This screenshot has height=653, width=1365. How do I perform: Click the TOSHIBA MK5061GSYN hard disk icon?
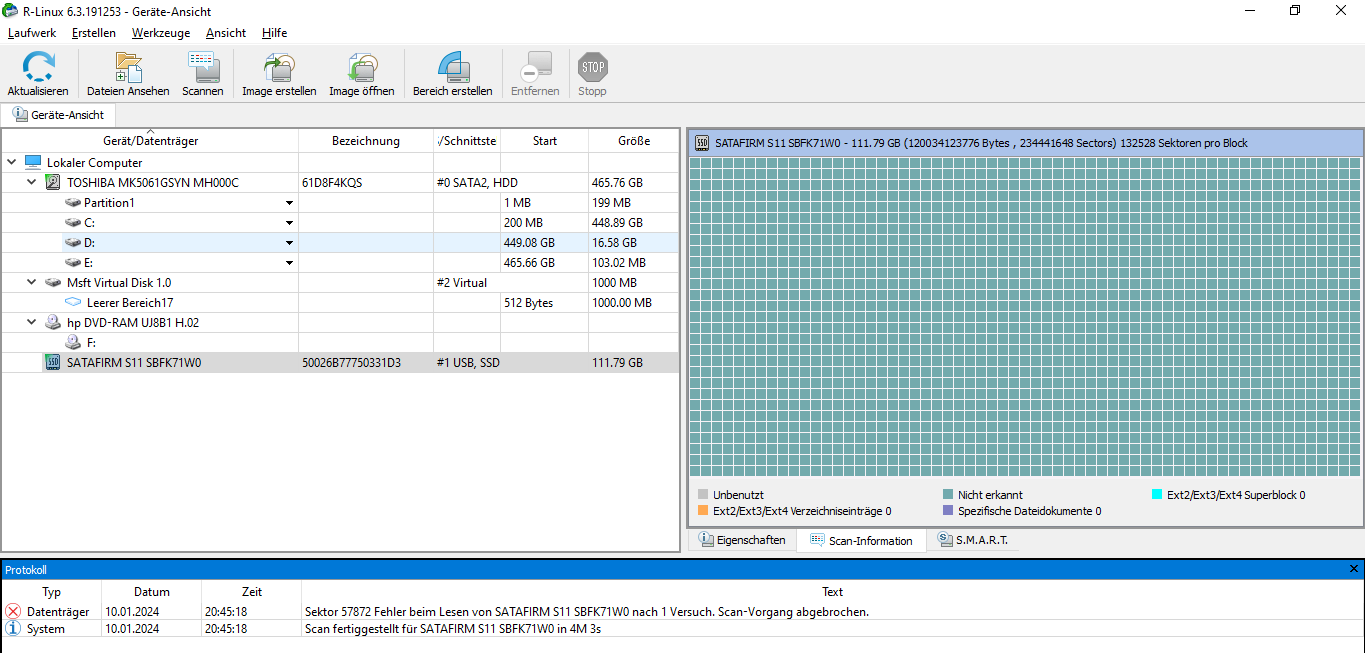pyautogui.click(x=53, y=182)
